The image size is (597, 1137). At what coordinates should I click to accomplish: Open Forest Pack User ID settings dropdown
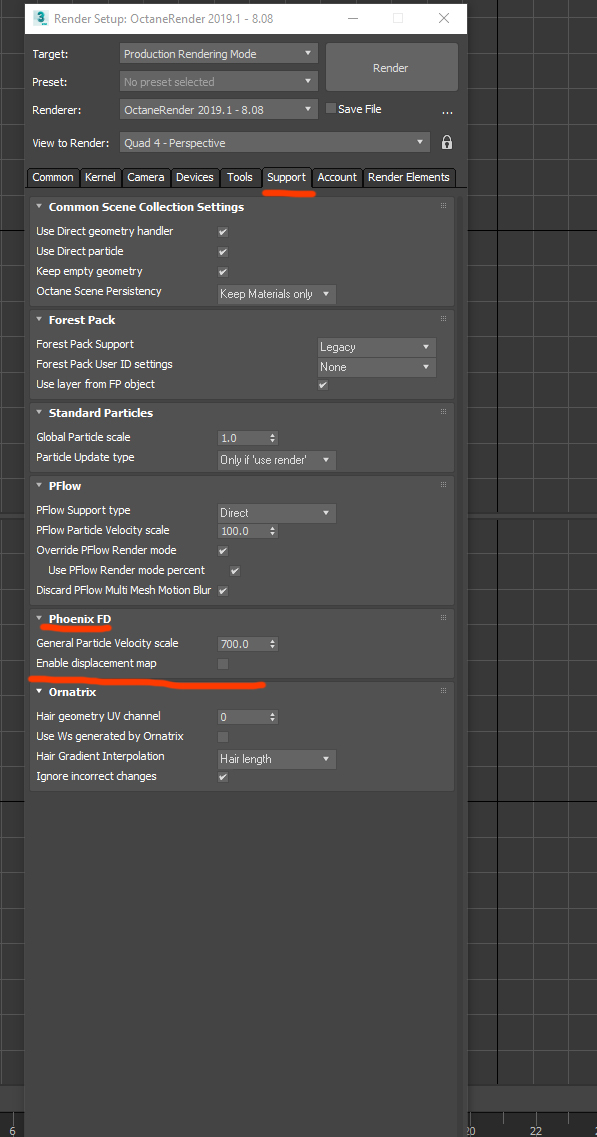[x=377, y=368]
